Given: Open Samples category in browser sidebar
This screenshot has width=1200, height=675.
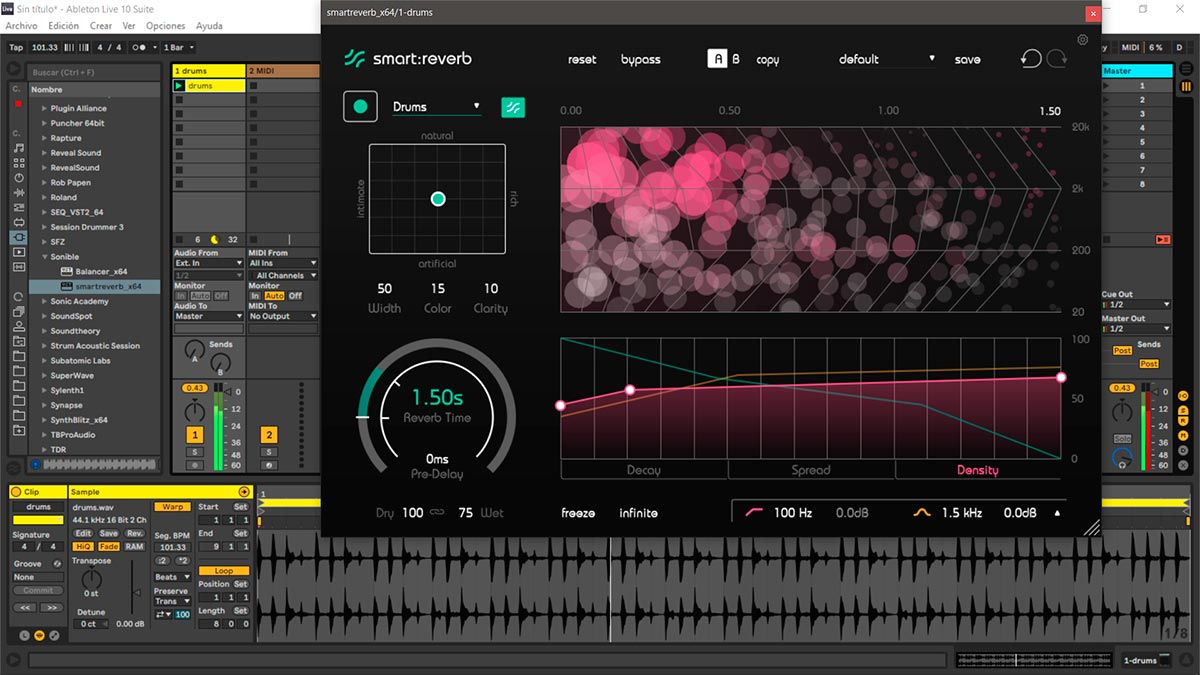Looking at the screenshot, I should pos(20,267).
